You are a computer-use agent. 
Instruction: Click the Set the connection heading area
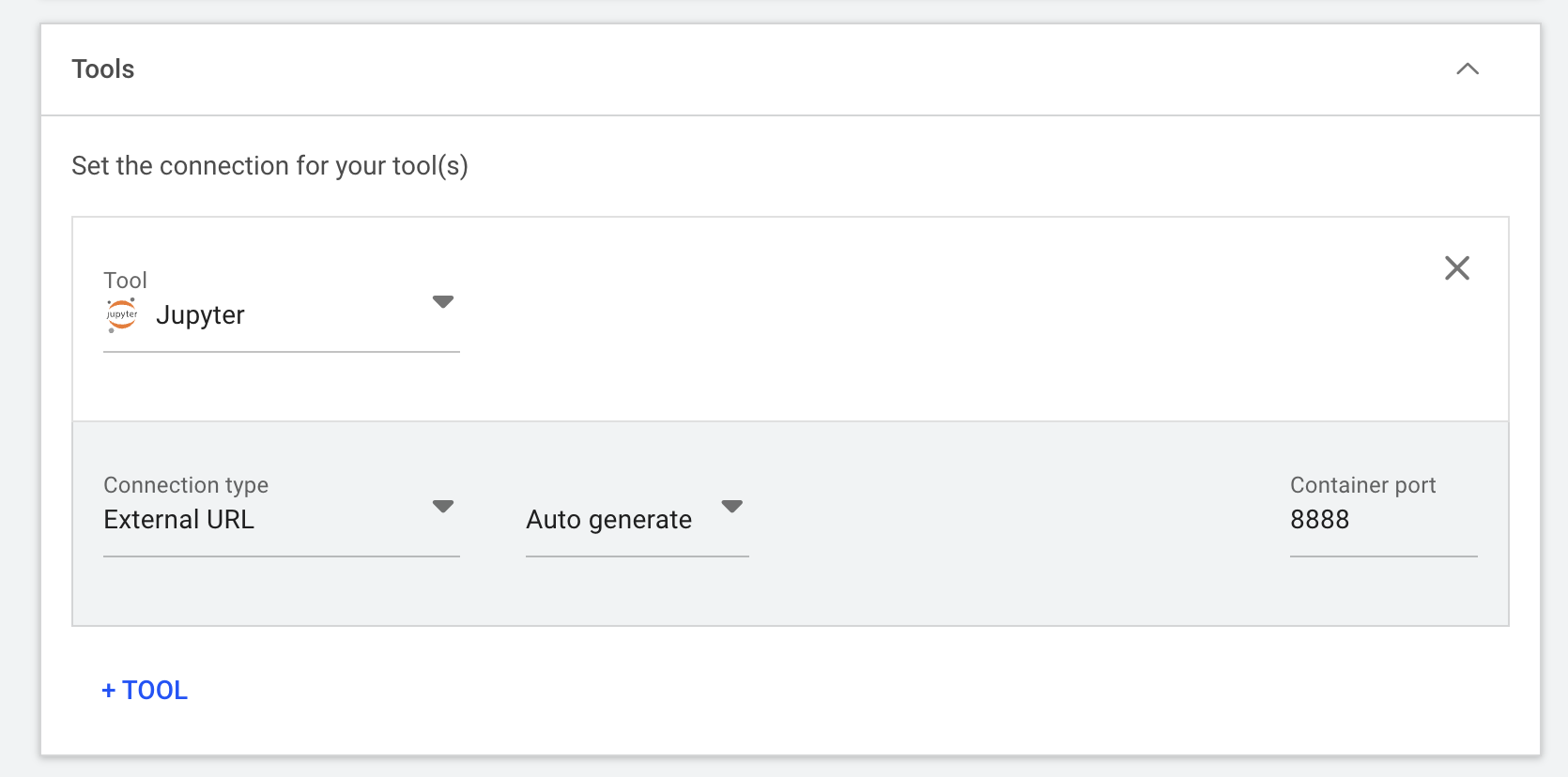269,165
